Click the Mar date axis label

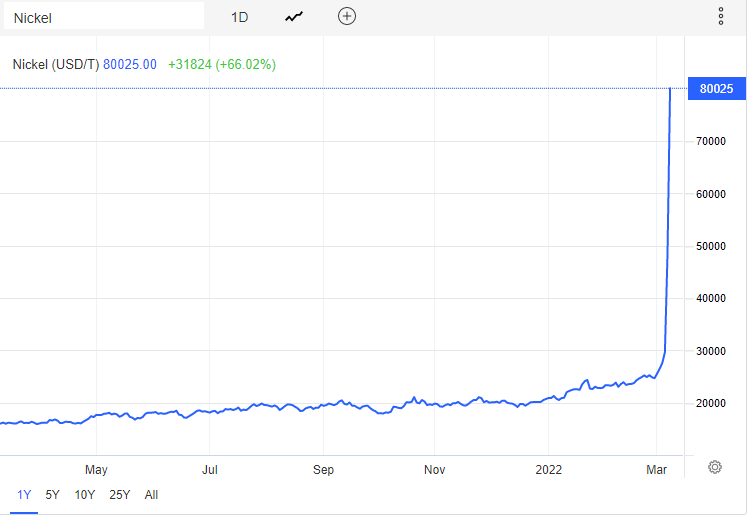click(x=656, y=470)
